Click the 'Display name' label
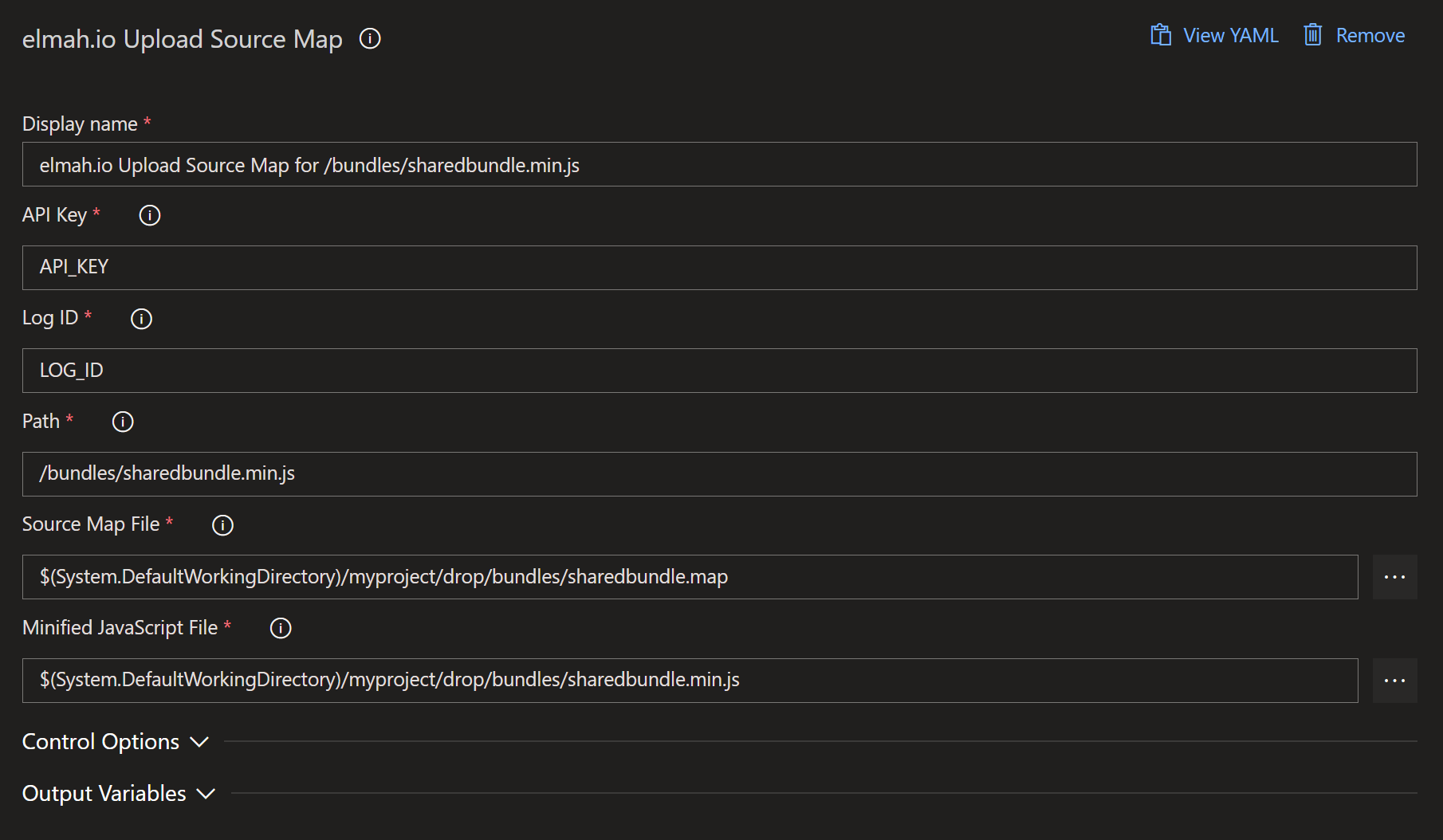The height and width of the screenshot is (840, 1443). point(80,124)
